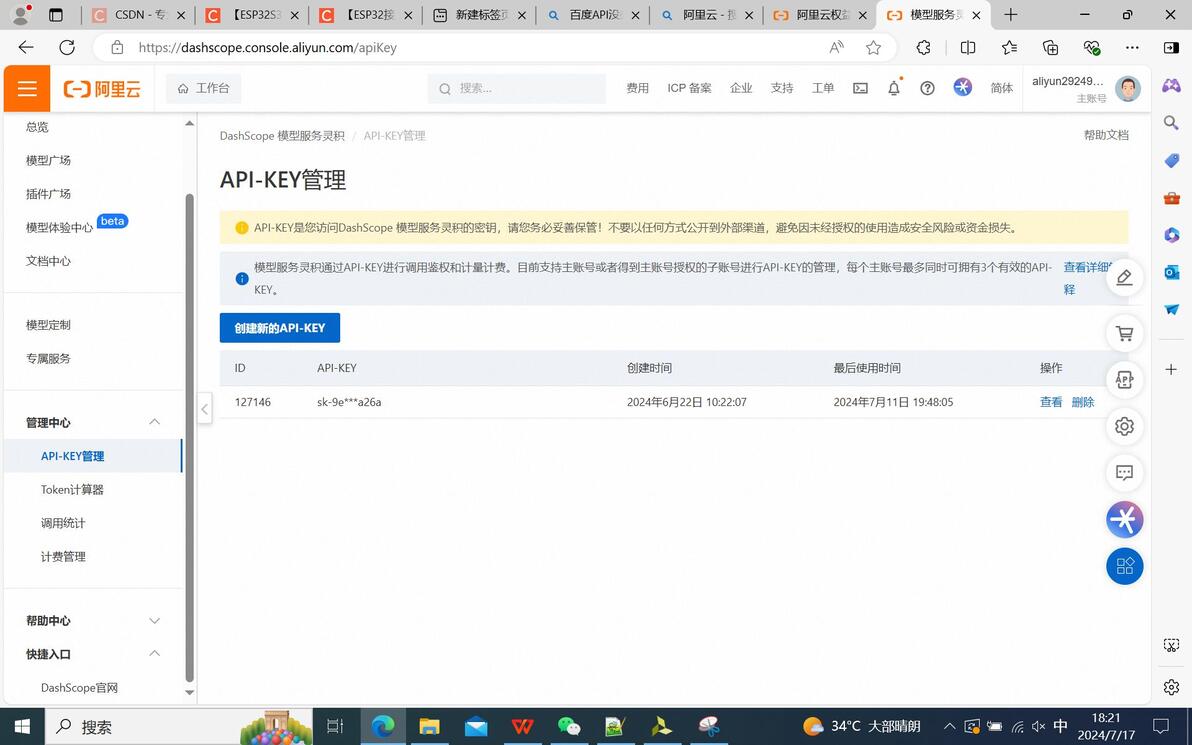Open 插件广场 in sidebar
This screenshot has width=1192, height=745.
click(x=49, y=194)
